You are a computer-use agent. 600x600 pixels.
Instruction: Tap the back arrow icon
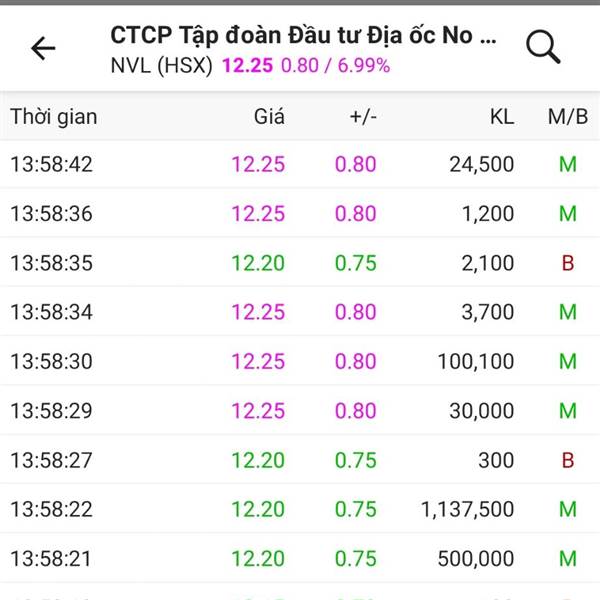43,48
